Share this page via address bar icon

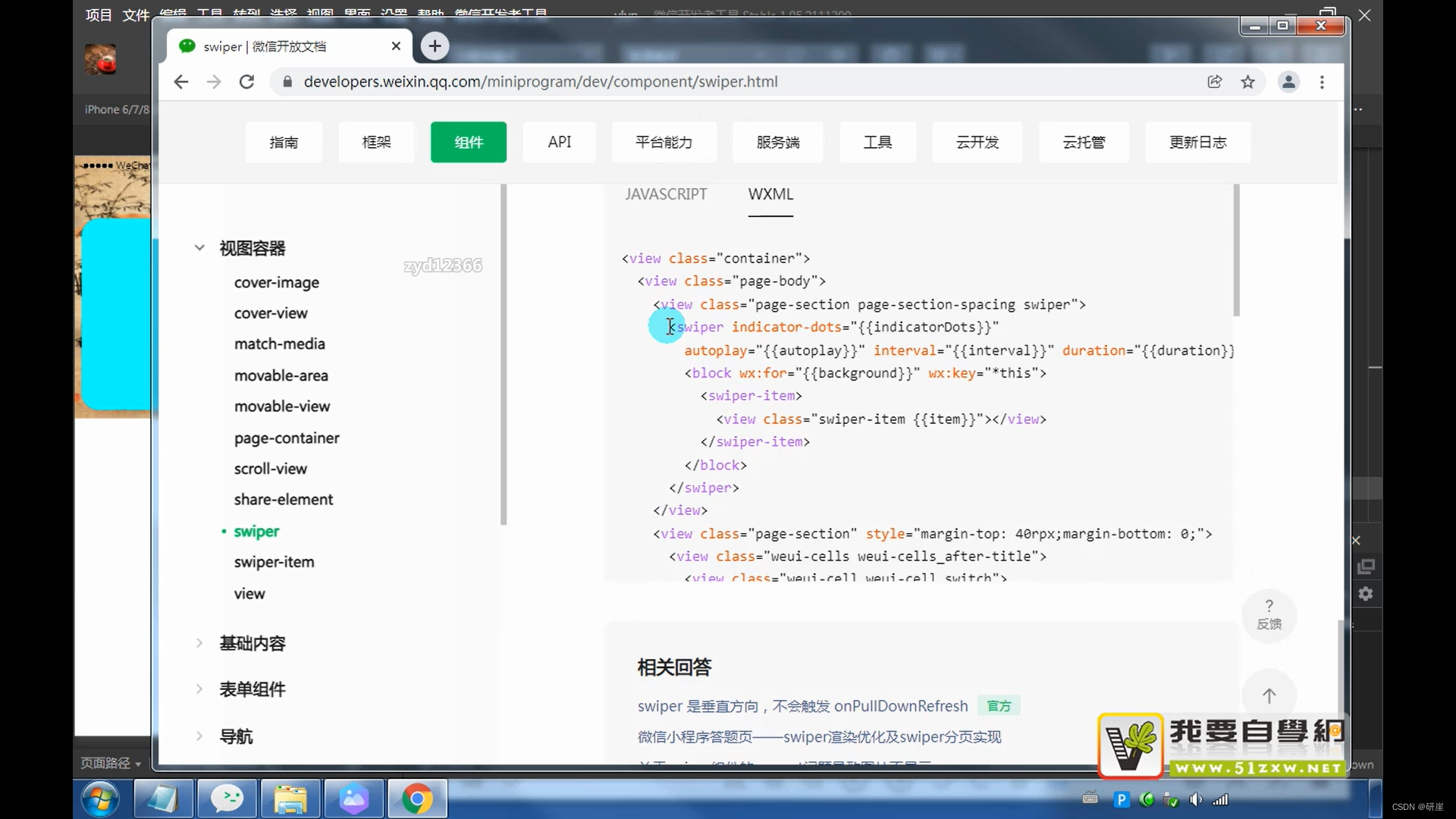pyautogui.click(x=1215, y=82)
